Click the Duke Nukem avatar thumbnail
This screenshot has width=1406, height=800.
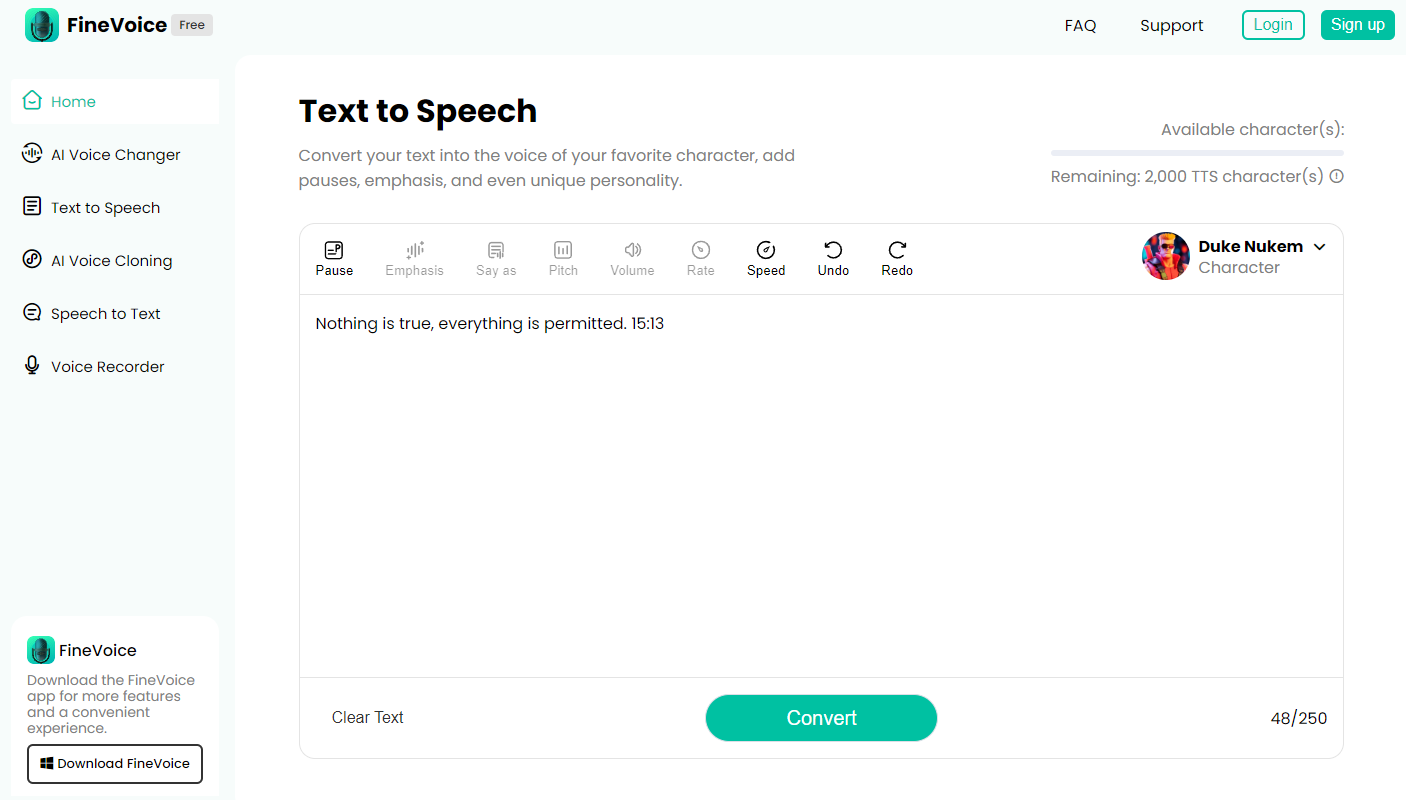click(1166, 256)
